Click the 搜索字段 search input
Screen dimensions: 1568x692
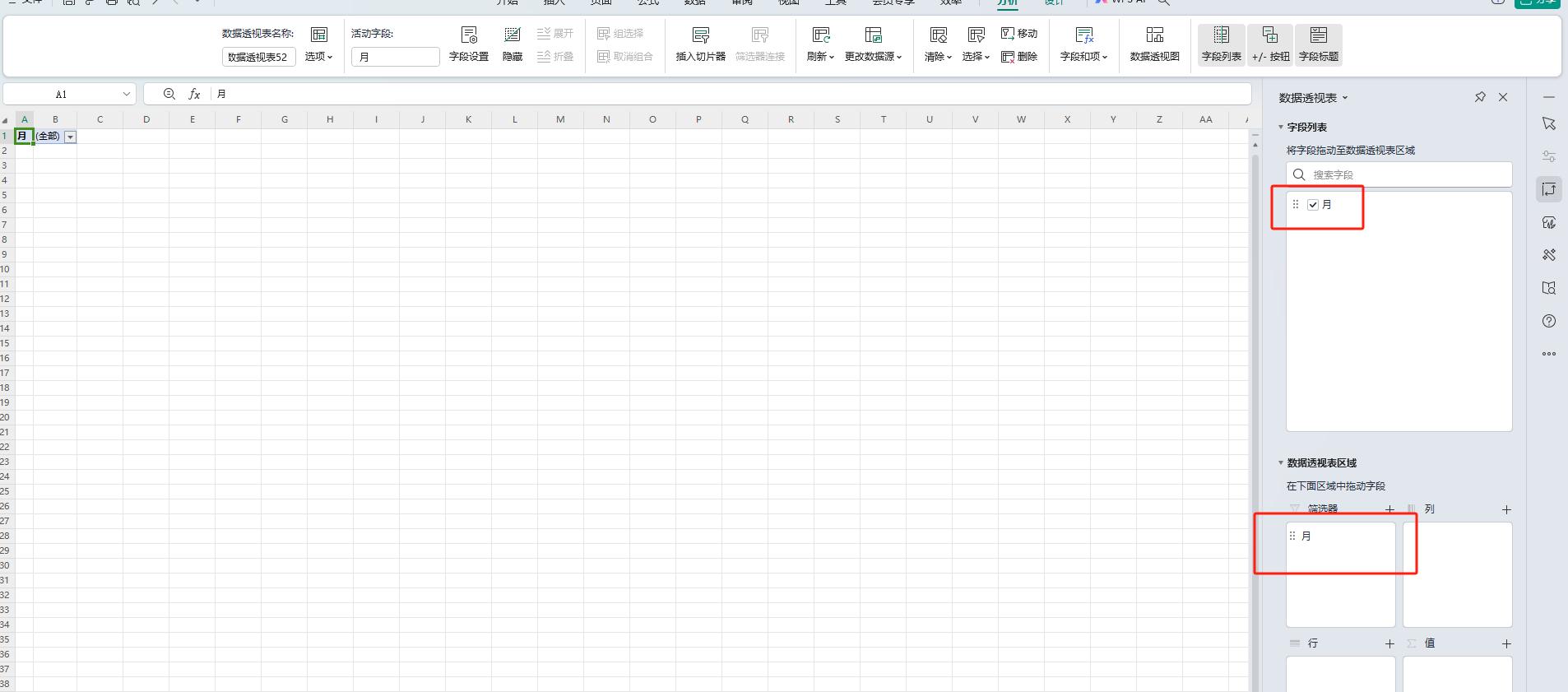click(x=1399, y=174)
